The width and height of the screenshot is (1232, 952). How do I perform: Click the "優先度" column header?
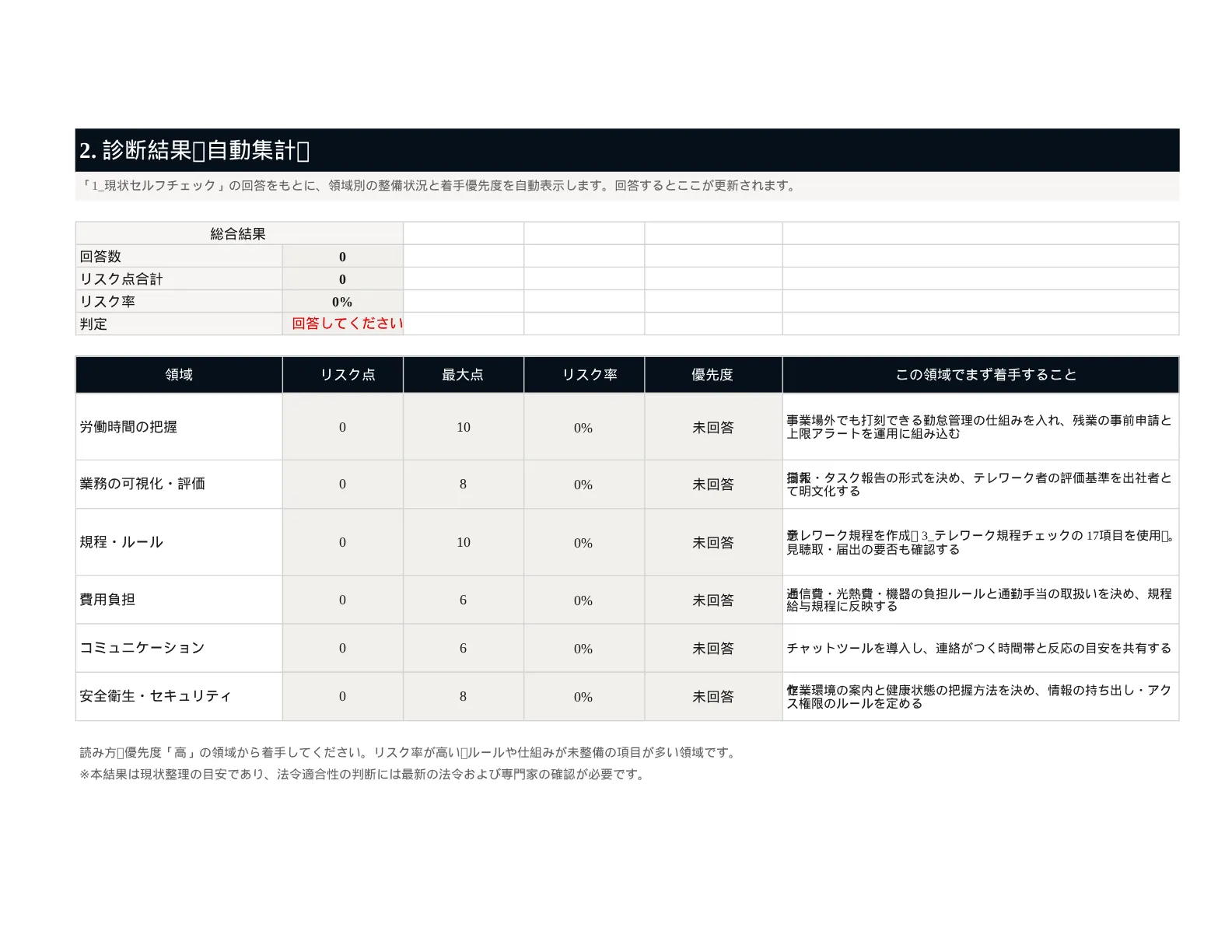click(x=713, y=375)
